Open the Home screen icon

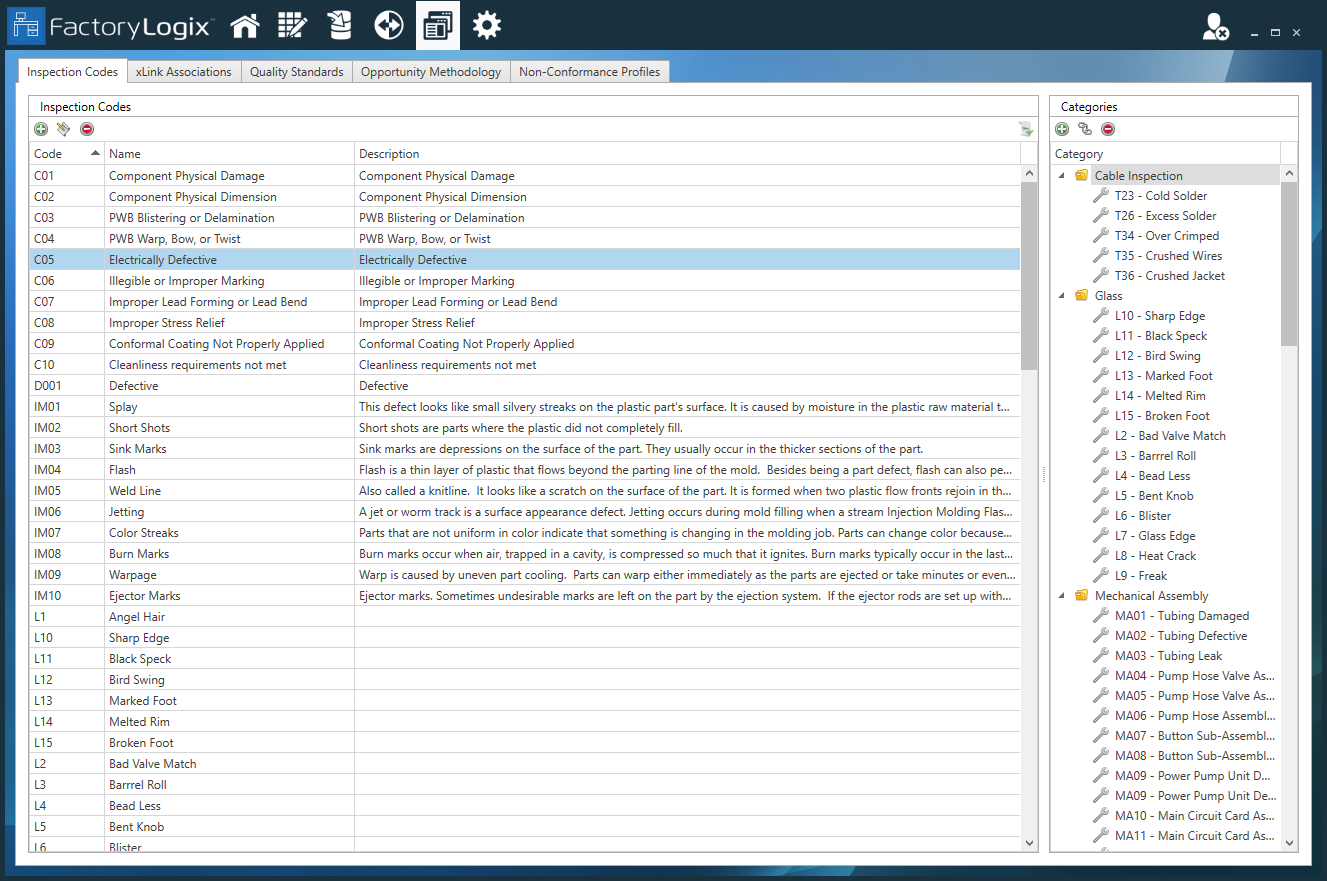[245, 25]
